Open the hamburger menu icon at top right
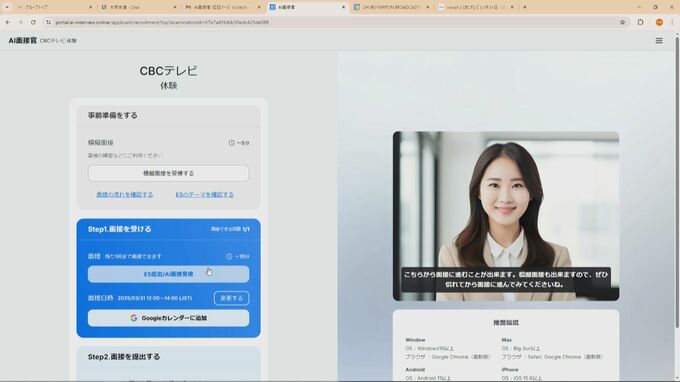The image size is (680, 382). coord(659,41)
